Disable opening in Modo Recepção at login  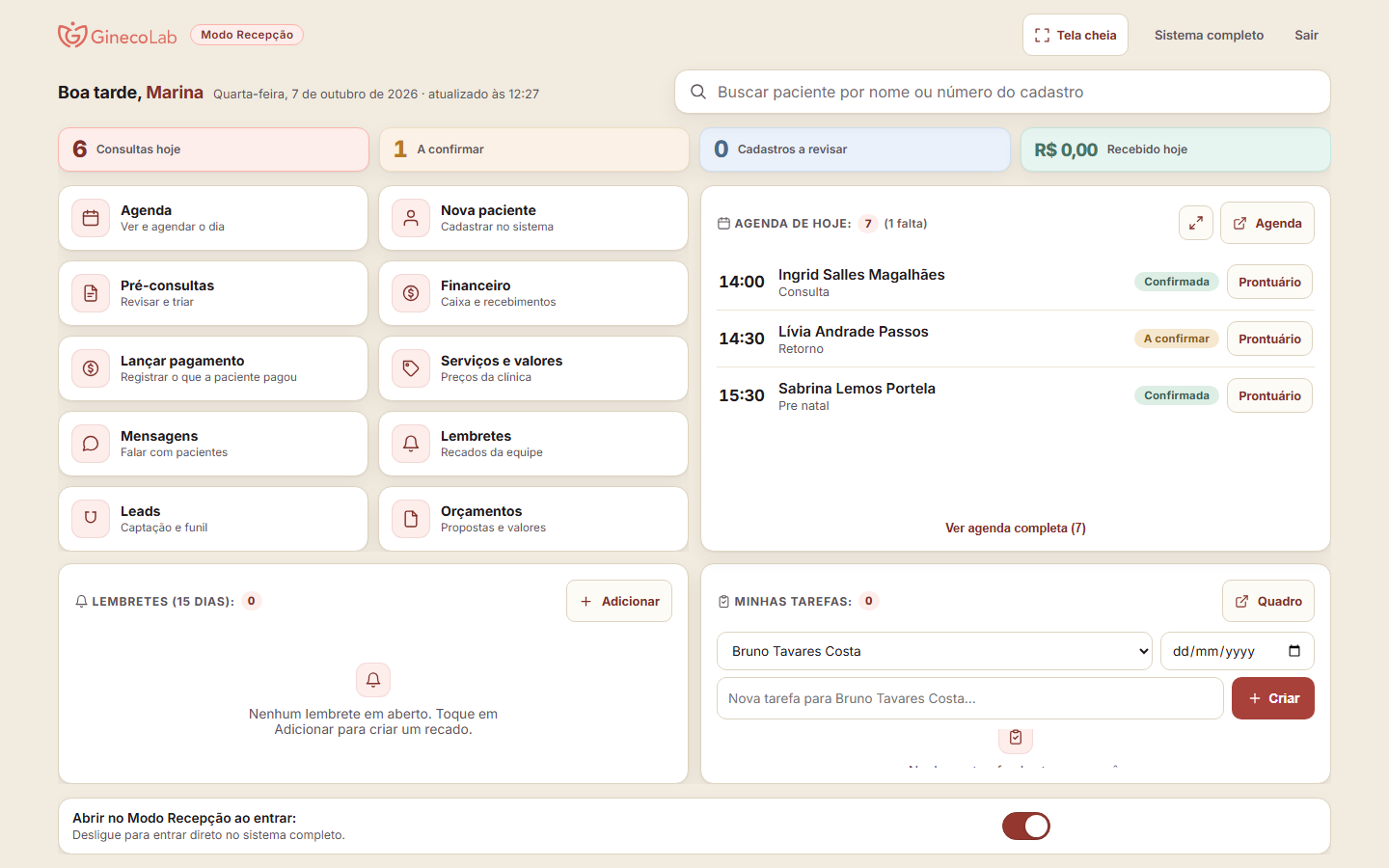pyautogui.click(x=1026, y=827)
